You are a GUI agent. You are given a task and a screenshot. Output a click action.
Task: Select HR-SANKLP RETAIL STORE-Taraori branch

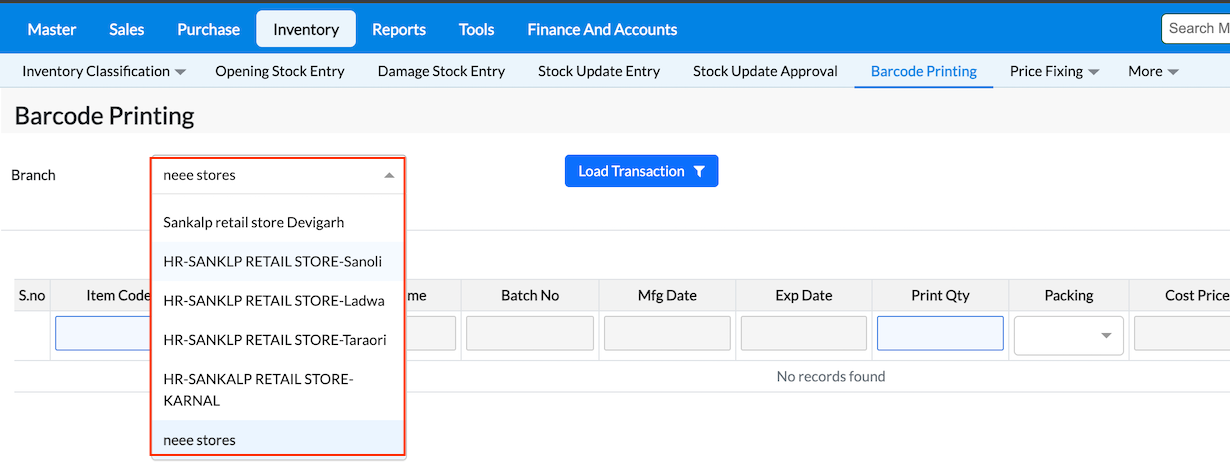click(x=274, y=340)
